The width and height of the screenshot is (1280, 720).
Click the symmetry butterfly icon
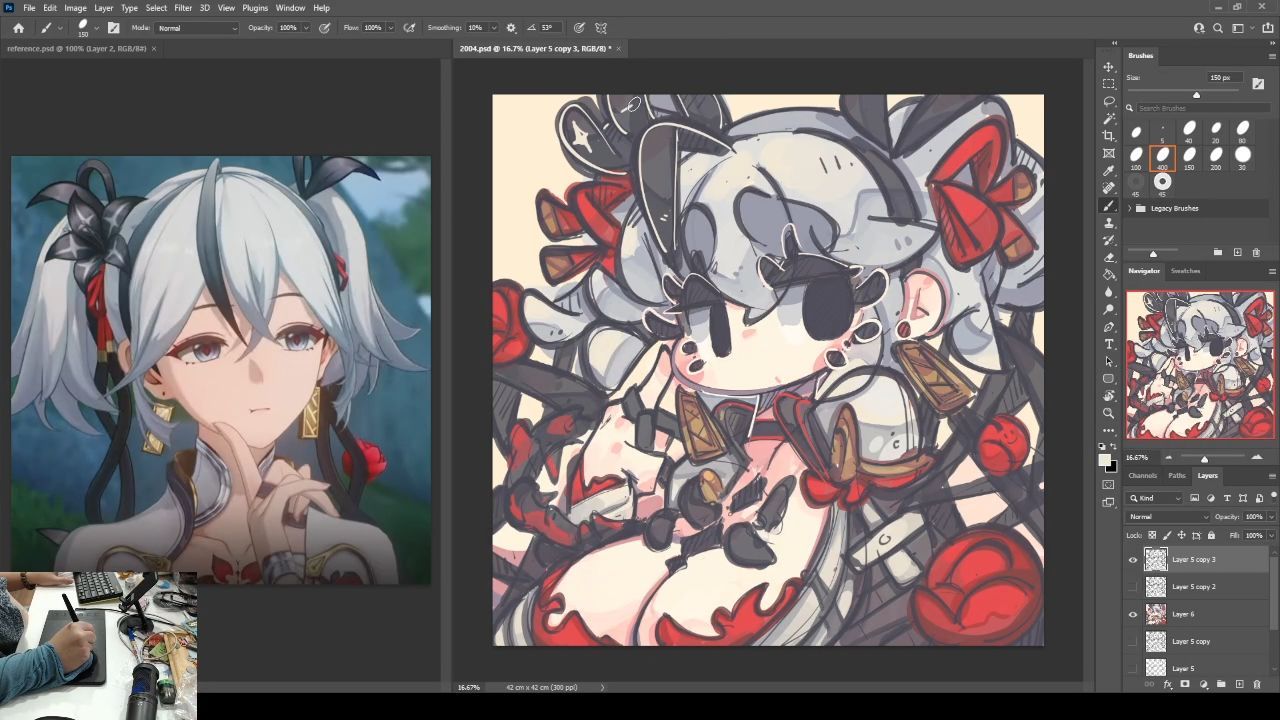(601, 28)
